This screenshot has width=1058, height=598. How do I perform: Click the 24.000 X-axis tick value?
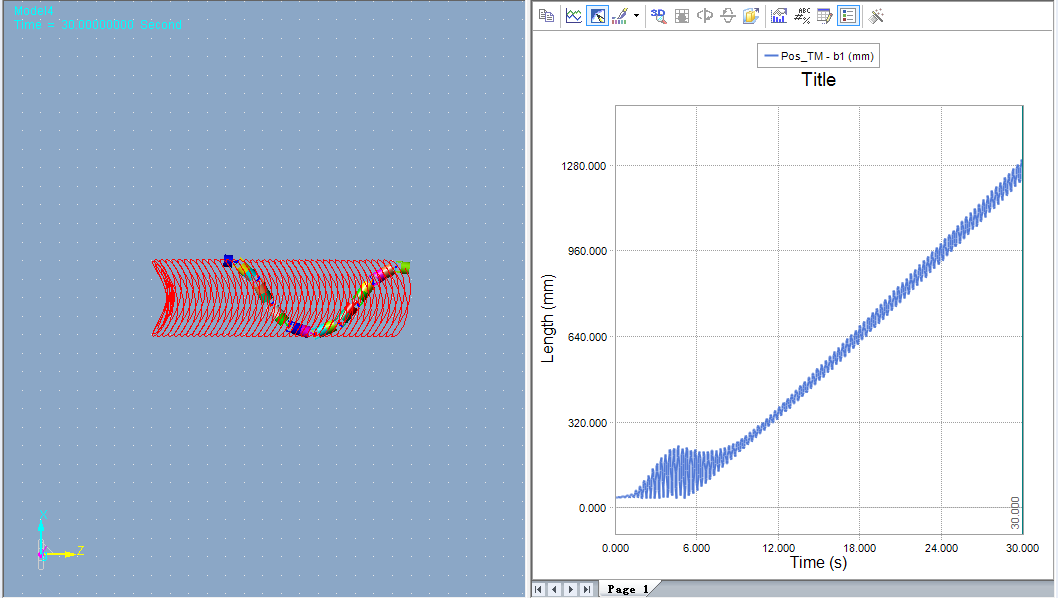pyautogui.click(x=941, y=548)
